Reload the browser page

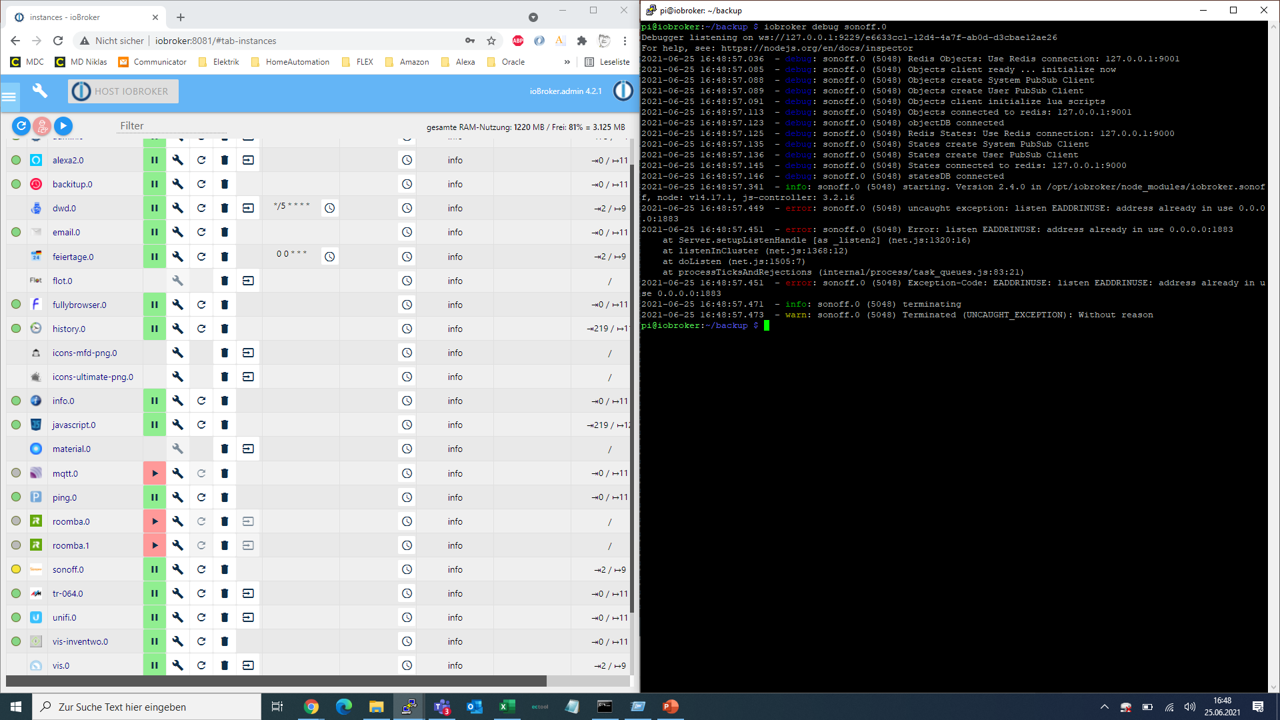coord(58,41)
